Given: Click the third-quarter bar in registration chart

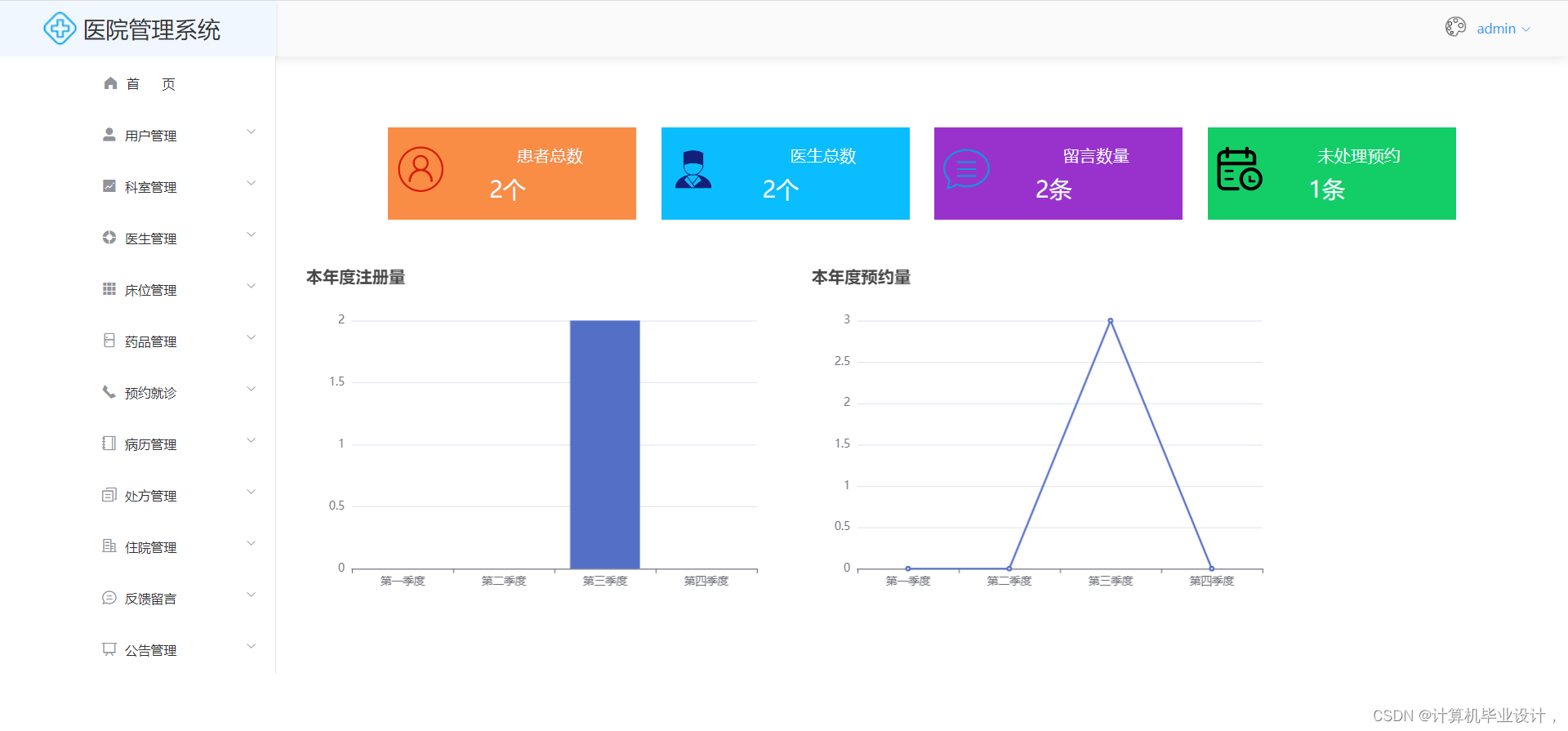Looking at the screenshot, I should pyautogui.click(x=605, y=444).
